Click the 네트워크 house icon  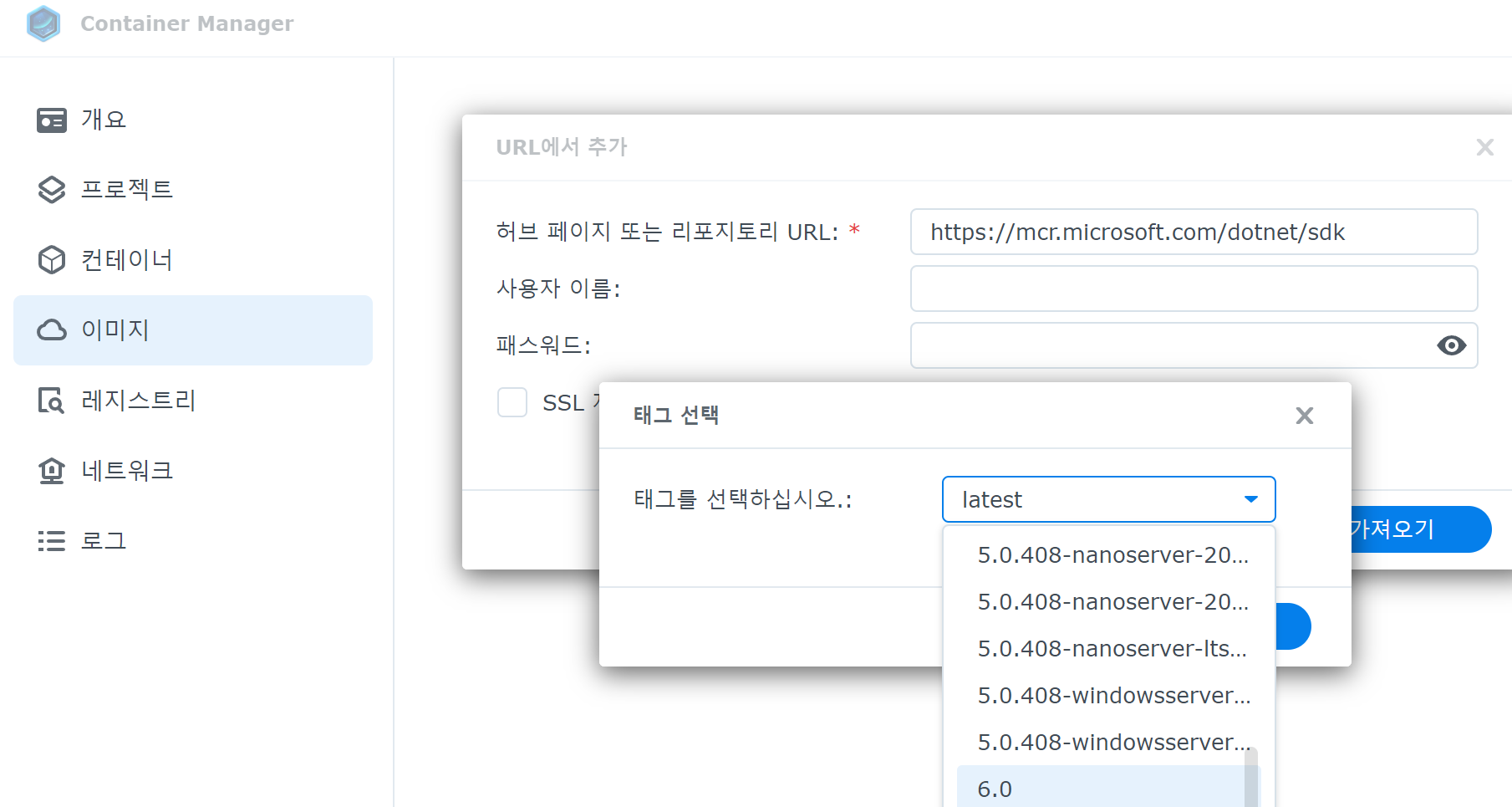point(52,471)
